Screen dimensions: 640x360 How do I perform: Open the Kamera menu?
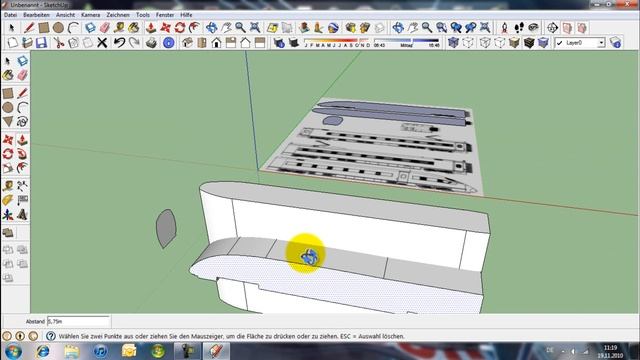click(91, 15)
